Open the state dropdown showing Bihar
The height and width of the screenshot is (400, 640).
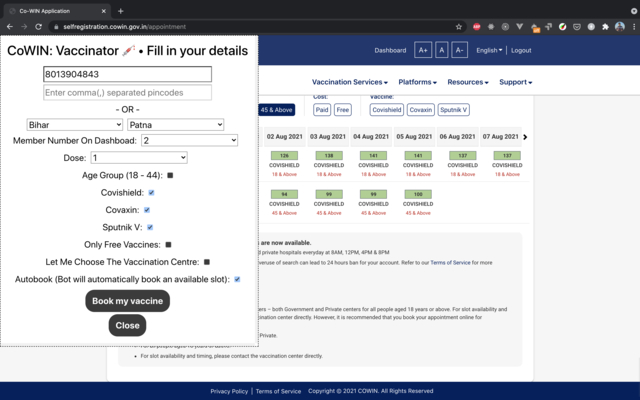[x=75, y=124]
